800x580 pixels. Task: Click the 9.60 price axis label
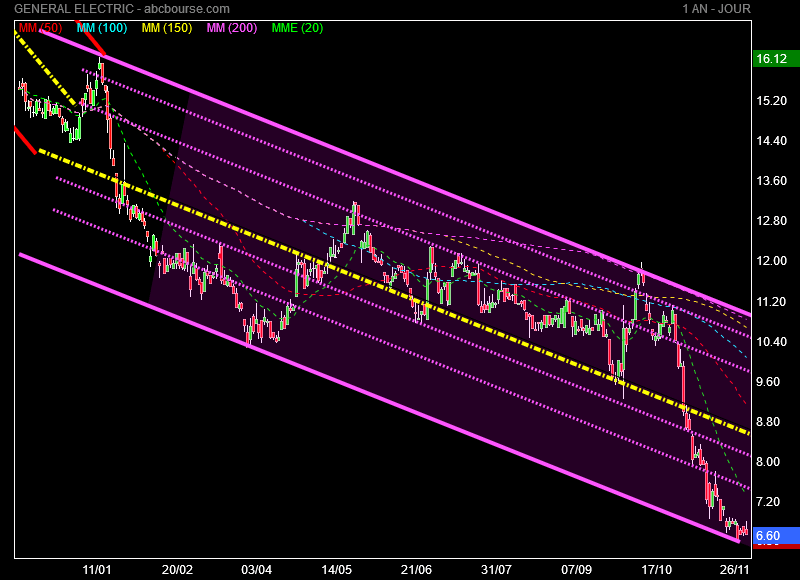pos(768,382)
